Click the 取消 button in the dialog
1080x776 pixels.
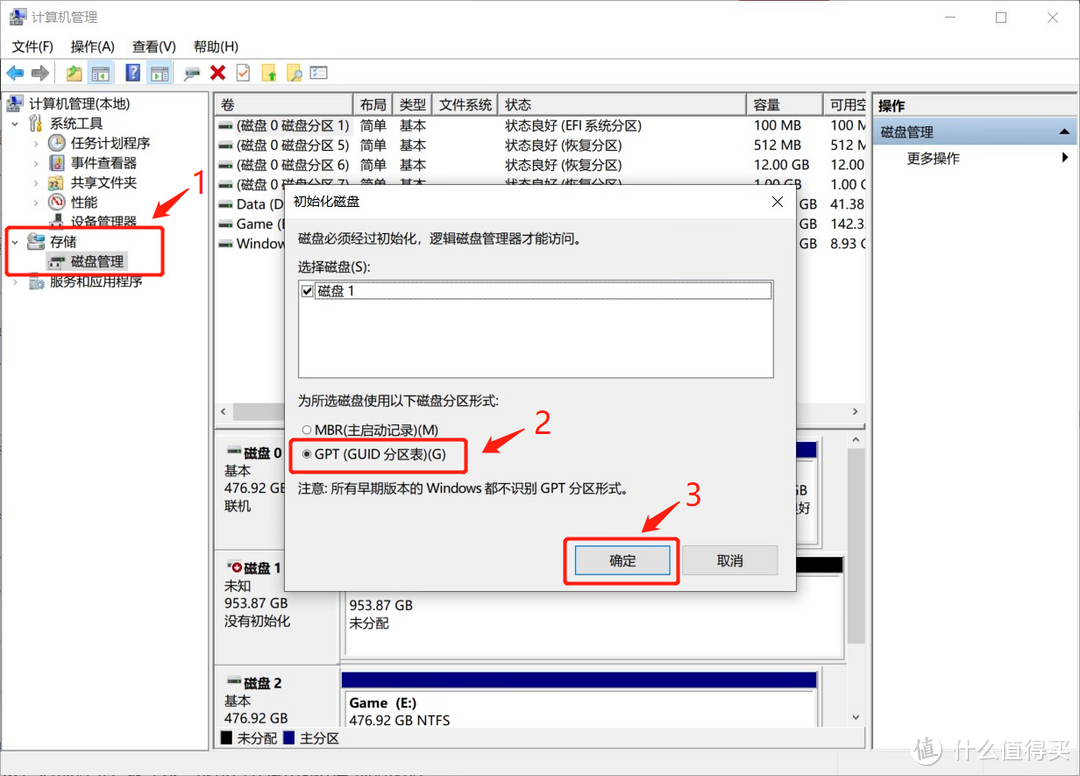(x=730, y=560)
